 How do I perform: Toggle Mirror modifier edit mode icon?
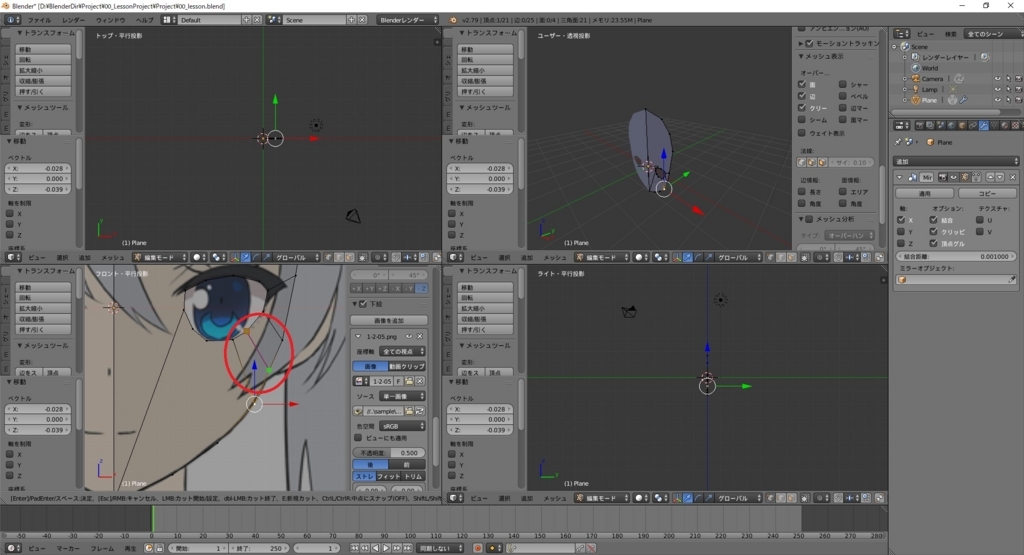coord(965,177)
